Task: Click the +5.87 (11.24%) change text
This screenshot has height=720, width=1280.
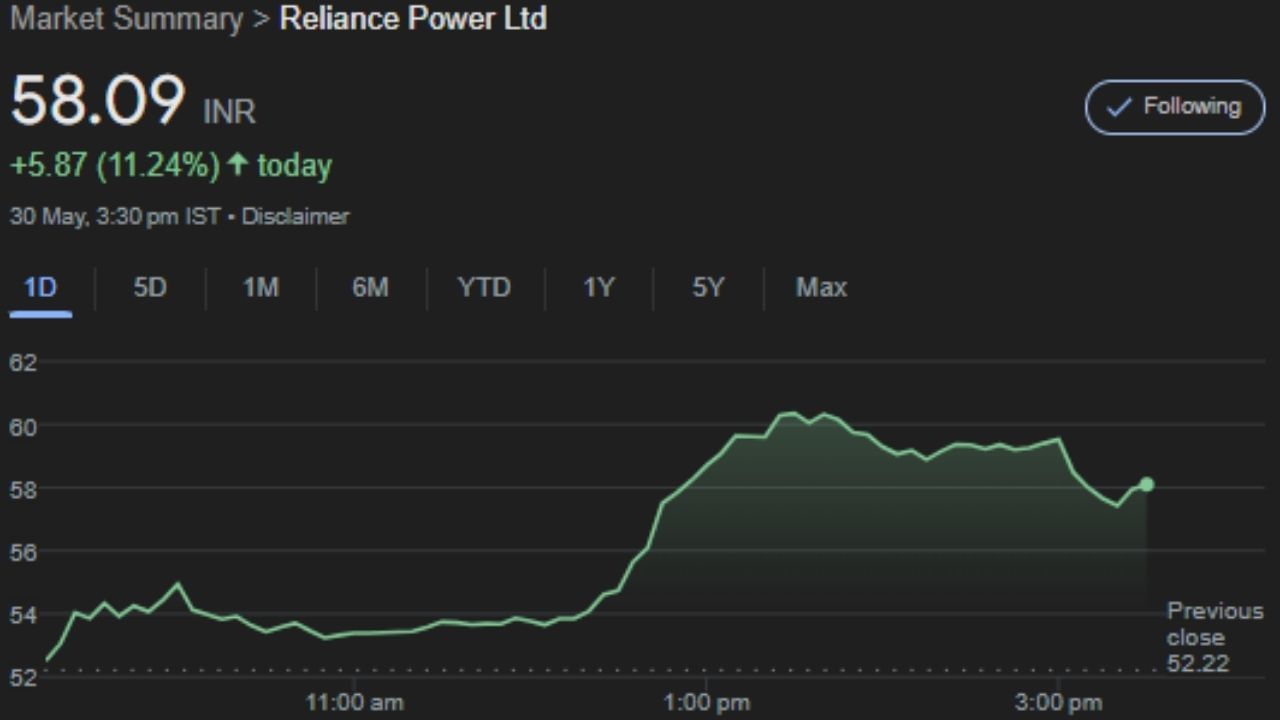Action: click(x=114, y=165)
